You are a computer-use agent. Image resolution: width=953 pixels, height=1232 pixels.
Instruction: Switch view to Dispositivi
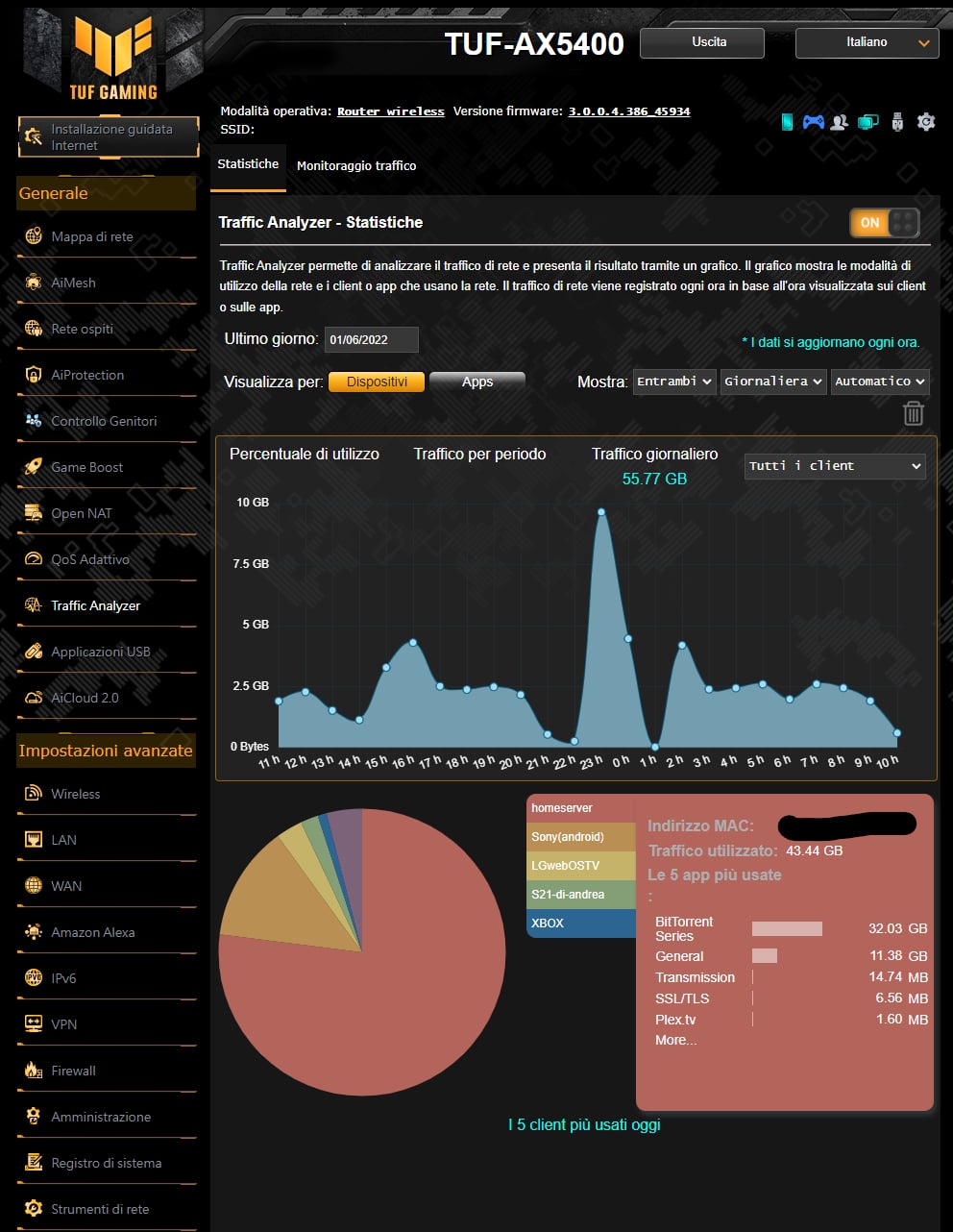tap(377, 382)
